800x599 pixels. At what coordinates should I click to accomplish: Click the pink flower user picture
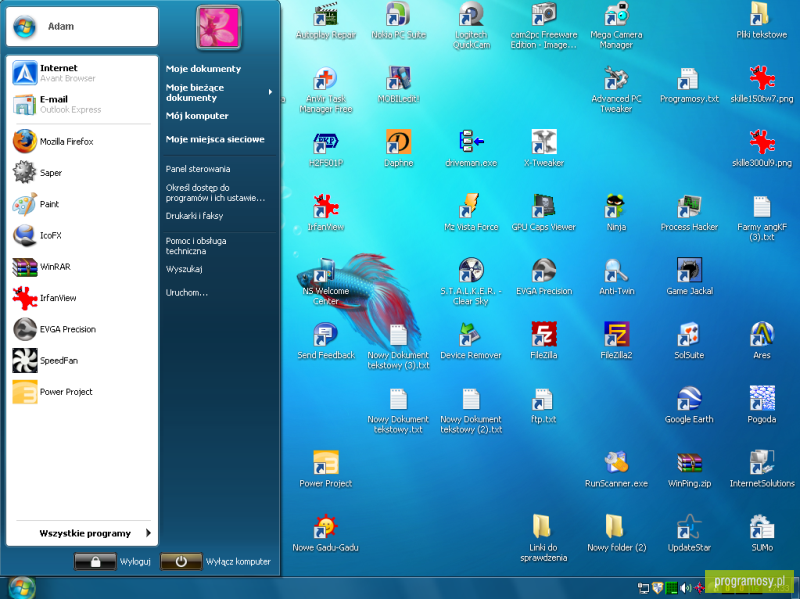218,27
